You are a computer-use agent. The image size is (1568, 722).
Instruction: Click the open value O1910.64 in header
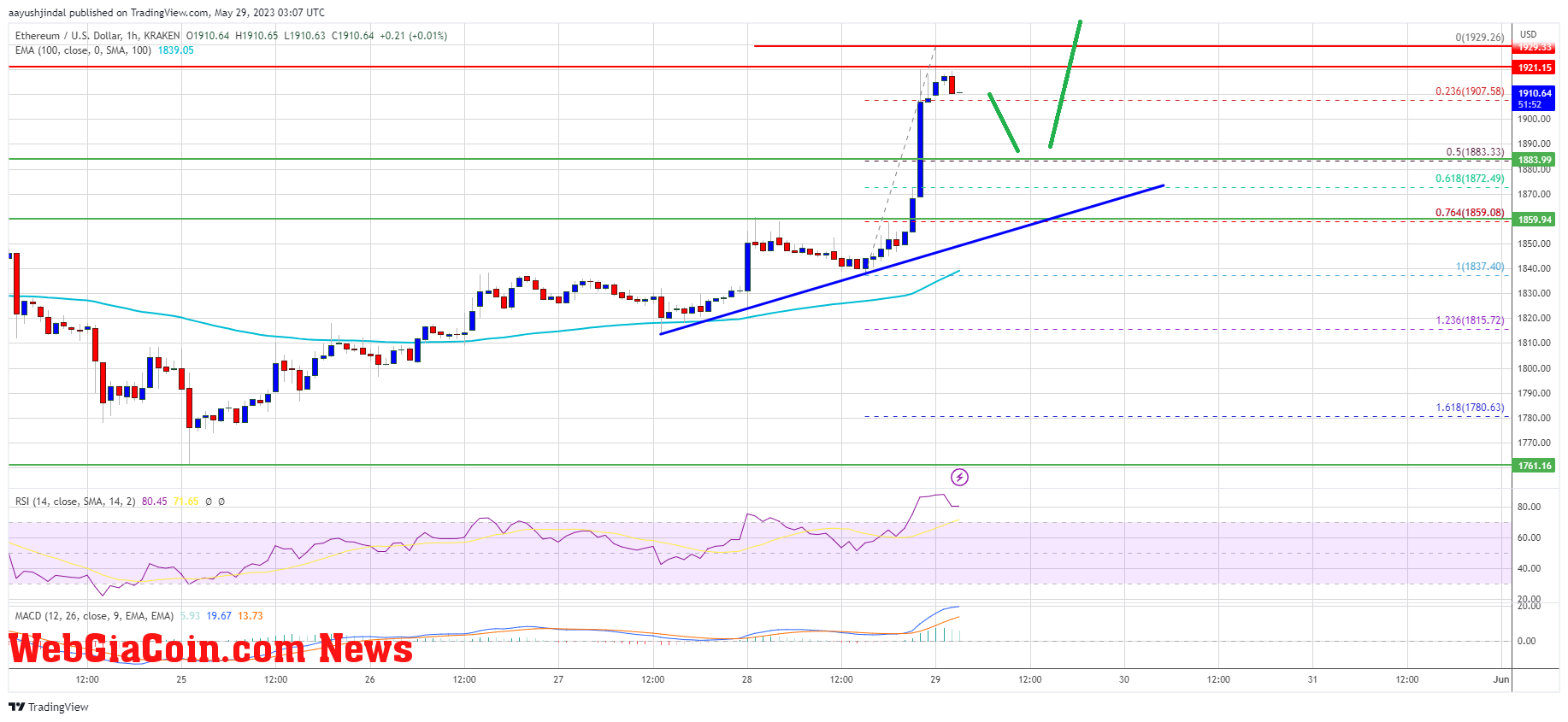208,36
